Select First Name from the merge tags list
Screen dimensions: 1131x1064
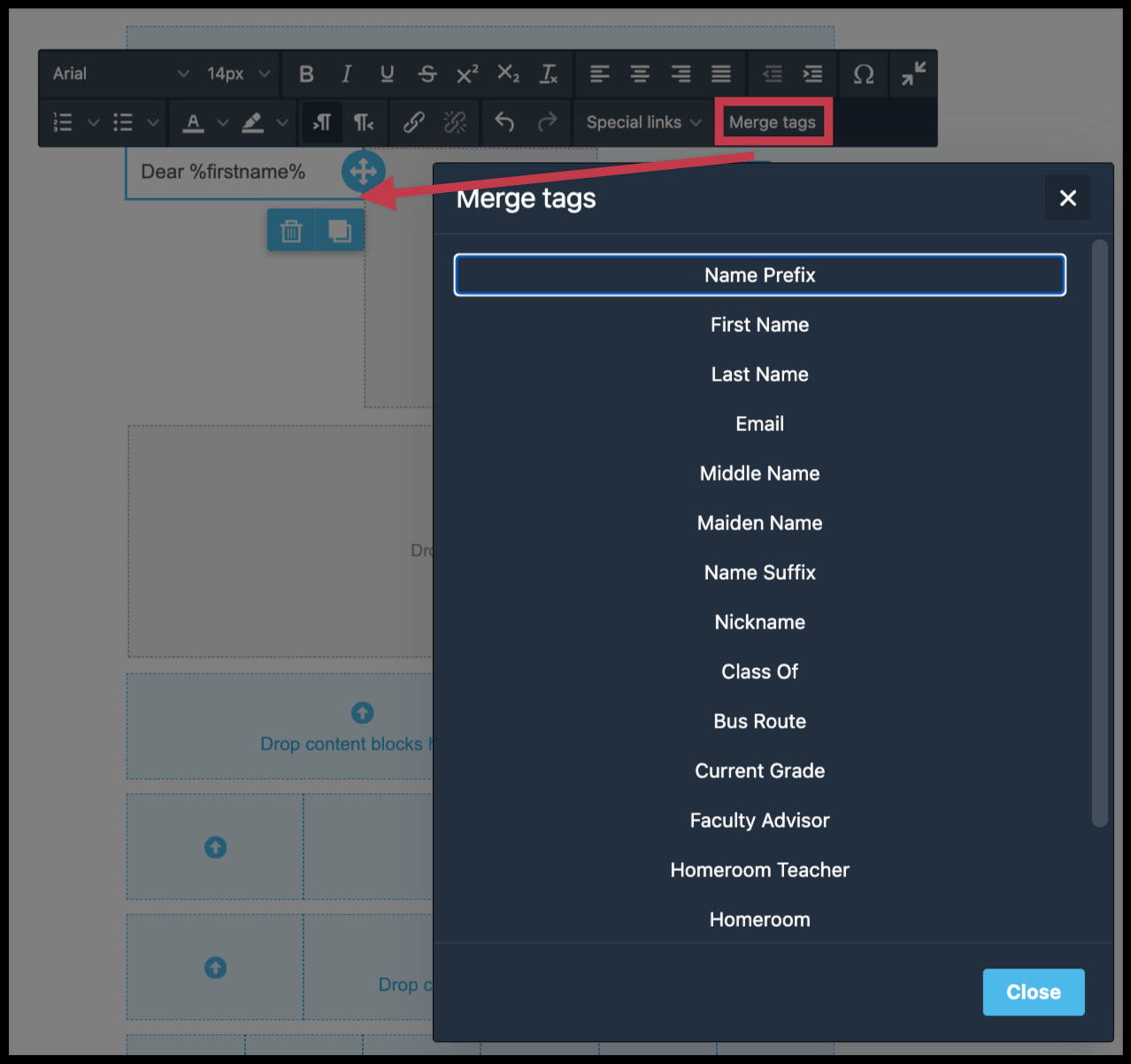[759, 325]
